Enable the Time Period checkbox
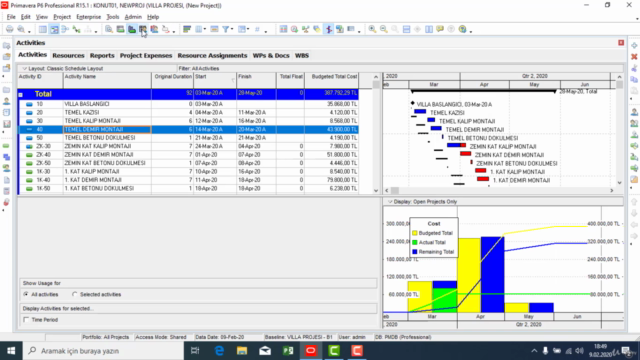640x360 pixels. coord(27,320)
